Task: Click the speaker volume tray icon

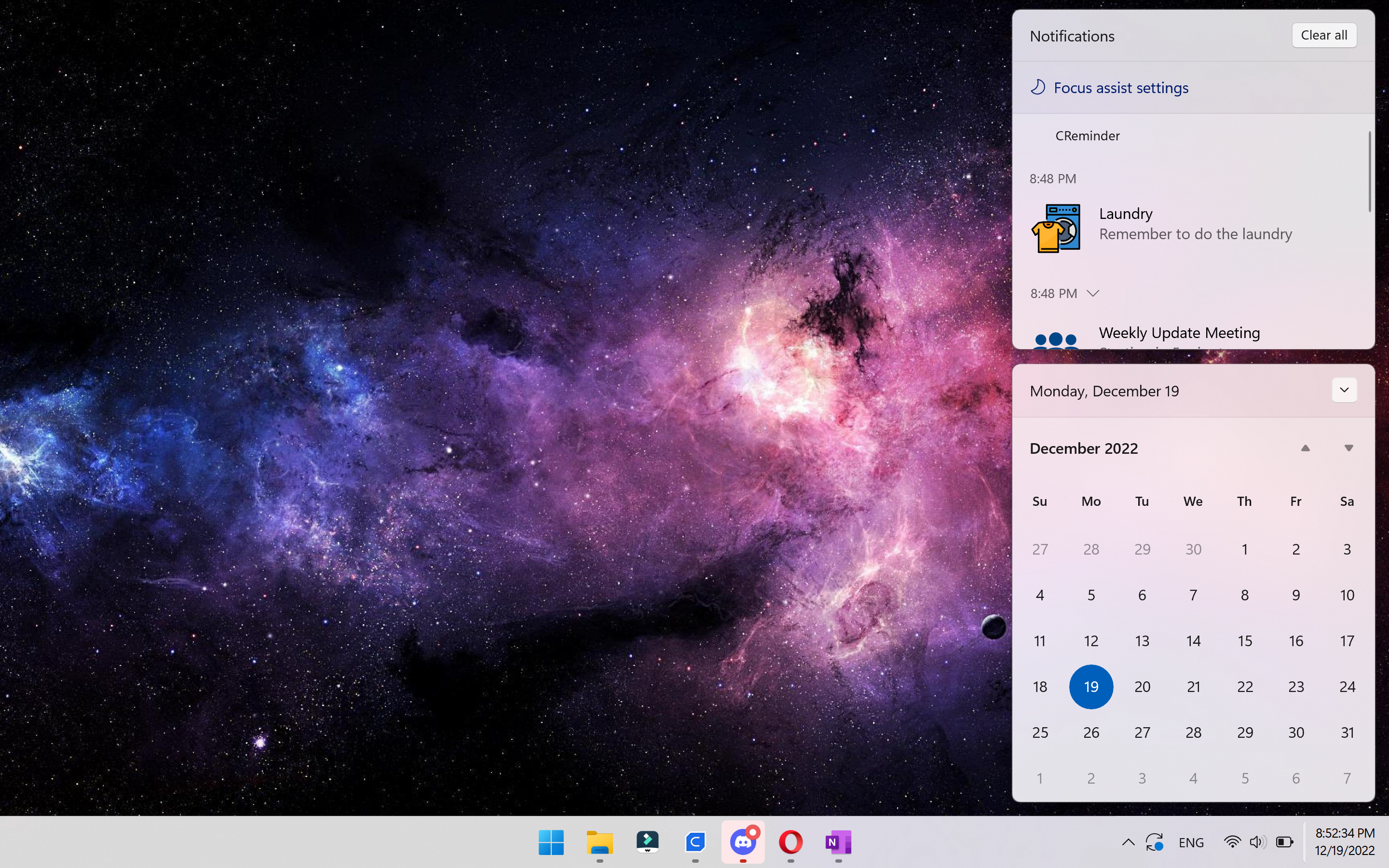Action: pyautogui.click(x=1257, y=842)
